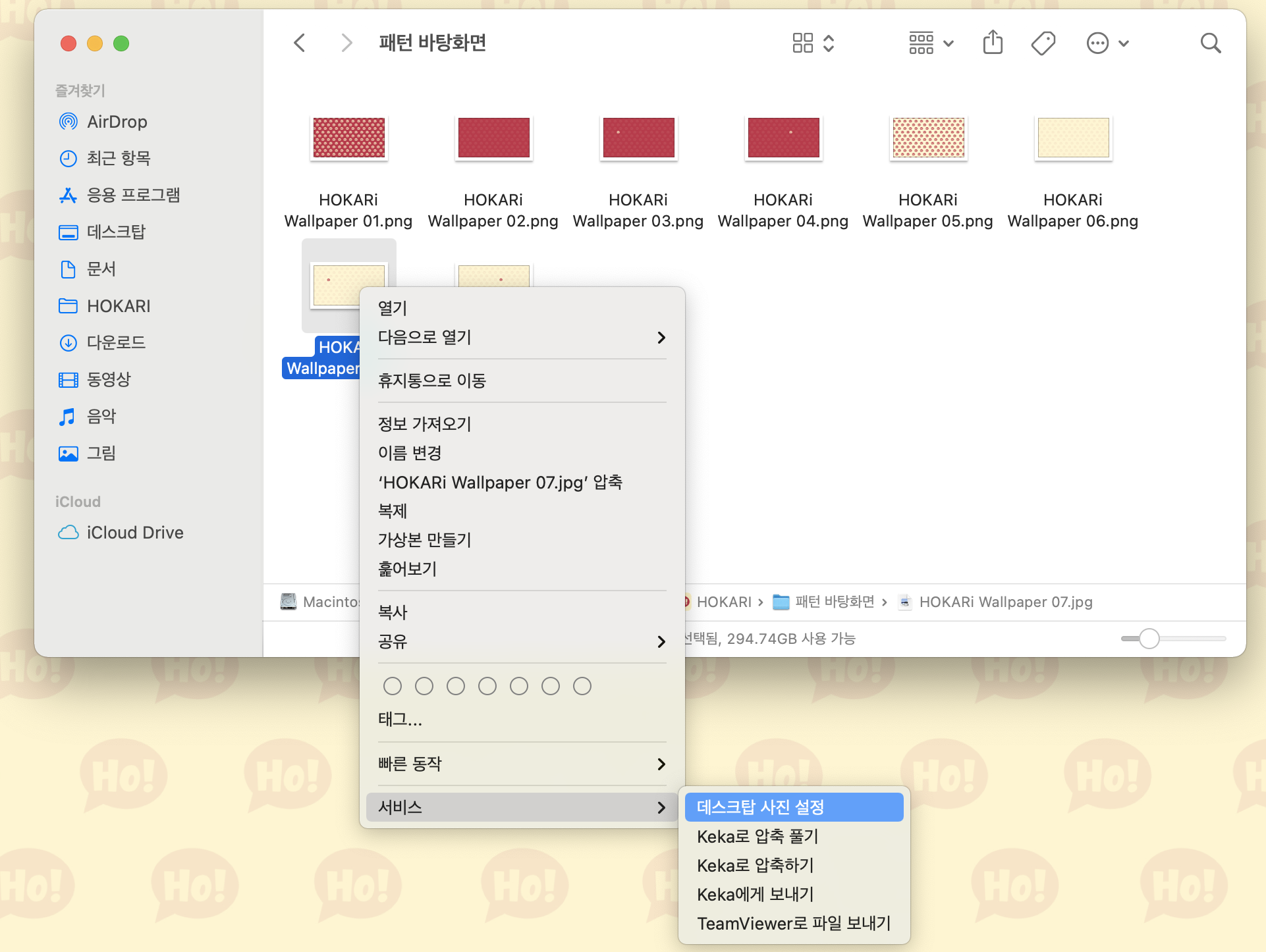
Task: Click the Share toolbar icon
Action: [993, 43]
